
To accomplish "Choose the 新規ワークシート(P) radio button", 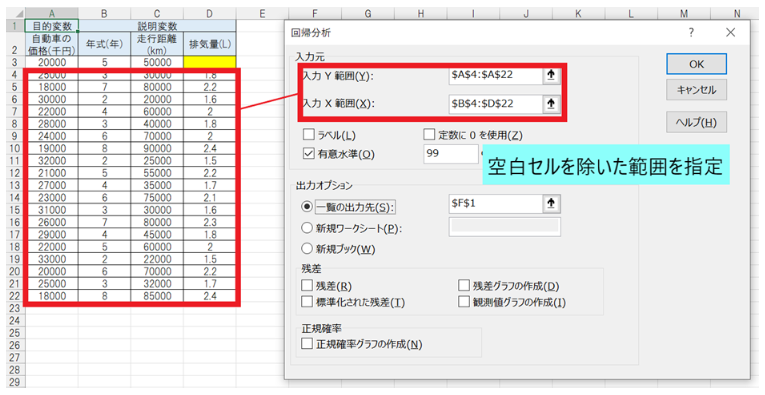I will pyautogui.click(x=306, y=228).
